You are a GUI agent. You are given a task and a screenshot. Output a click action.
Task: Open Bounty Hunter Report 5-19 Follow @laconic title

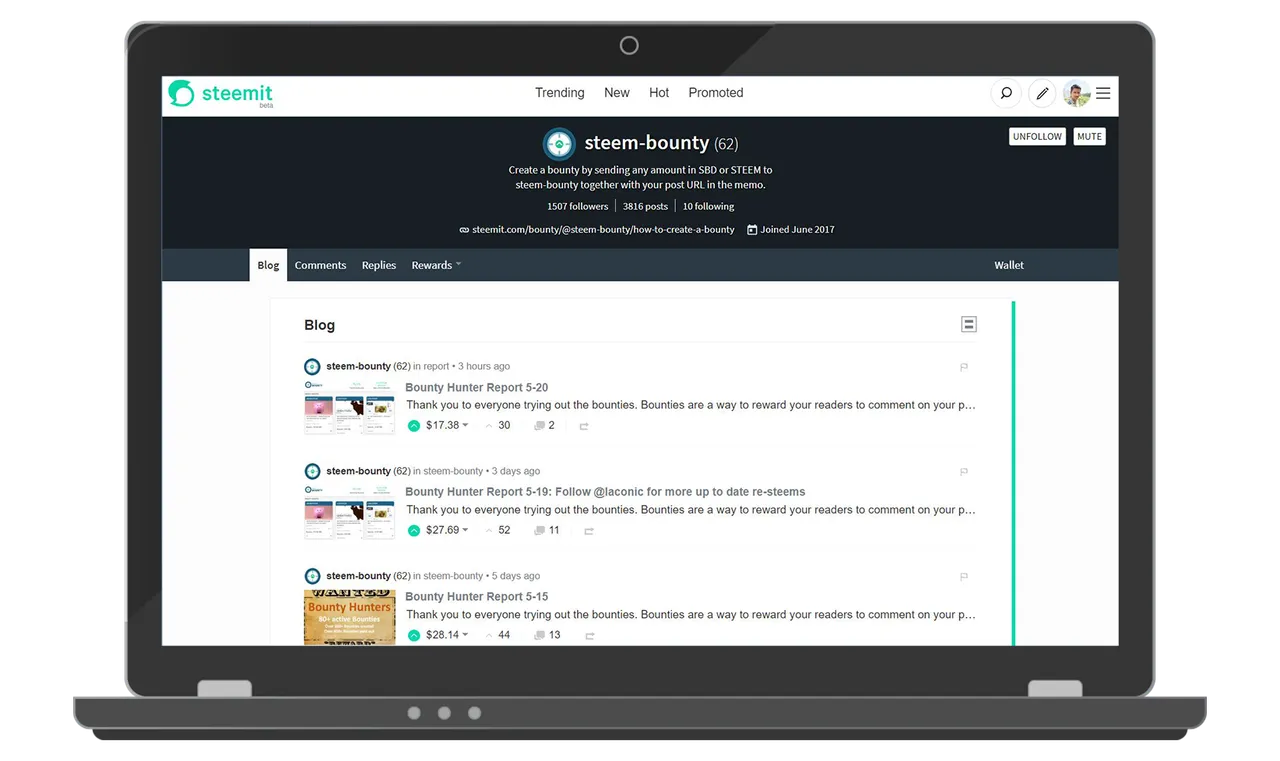tap(605, 492)
